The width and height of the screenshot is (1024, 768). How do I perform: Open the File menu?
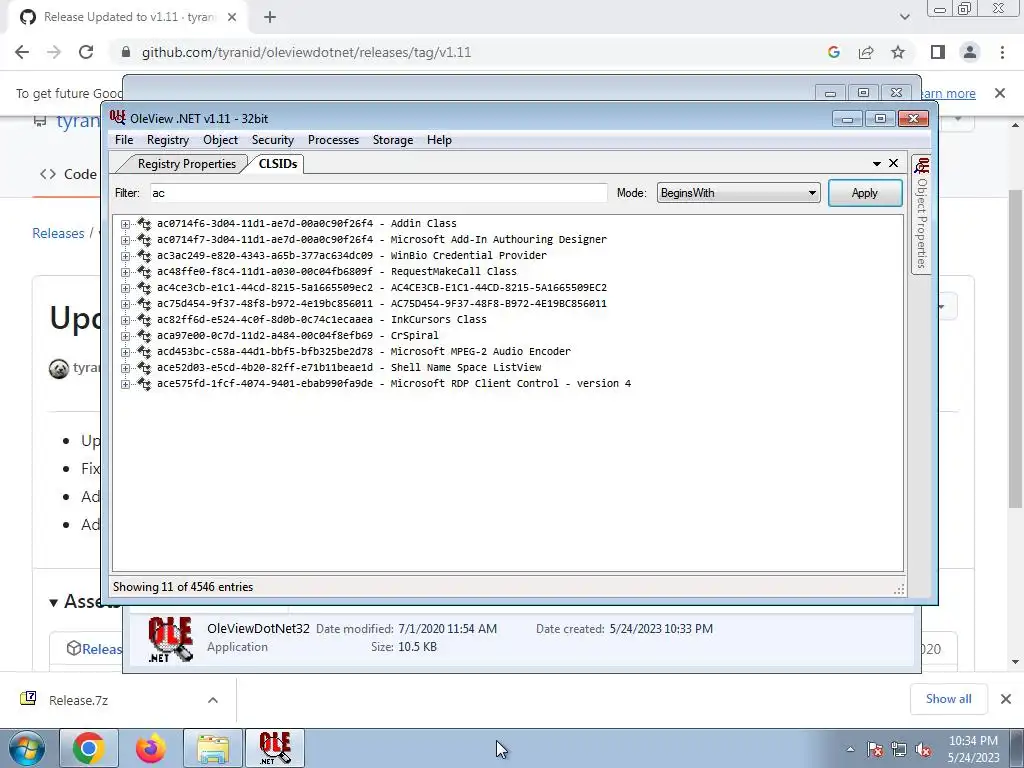123,140
